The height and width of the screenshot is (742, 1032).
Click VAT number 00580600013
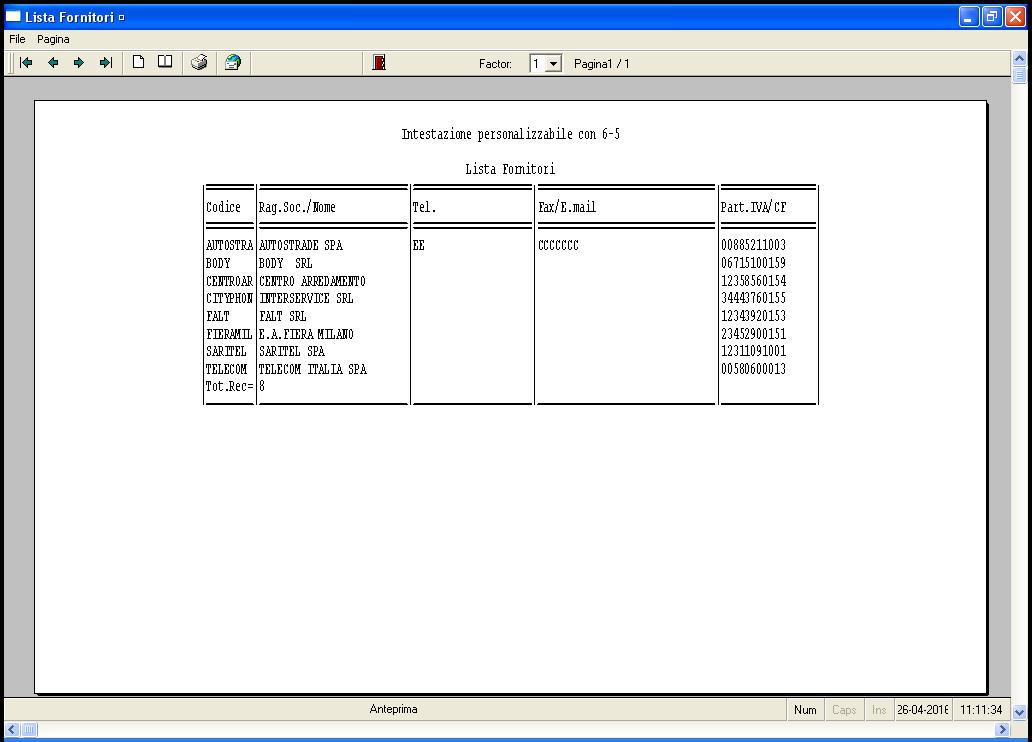tap(753, 369)
